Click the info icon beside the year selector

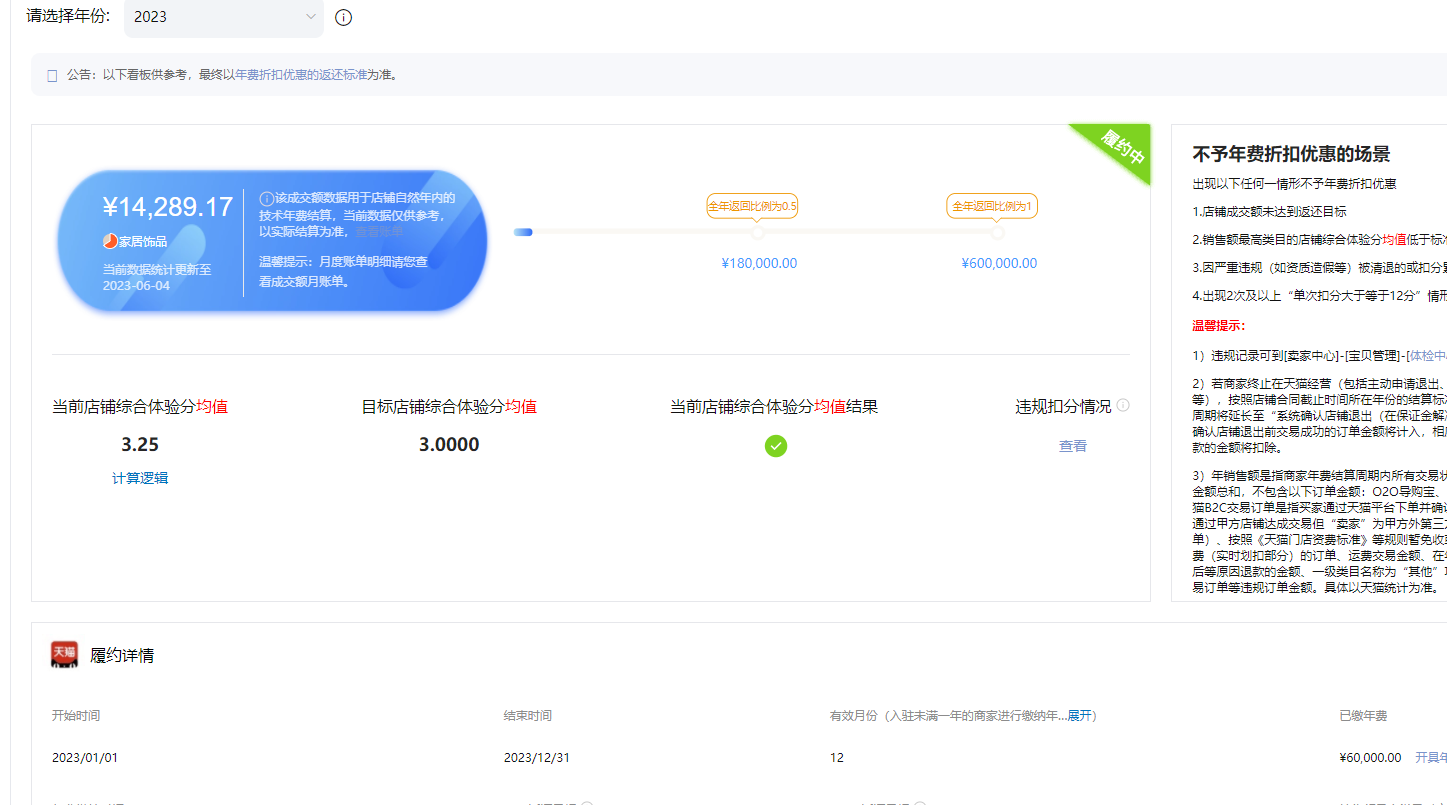pos(343,17)
